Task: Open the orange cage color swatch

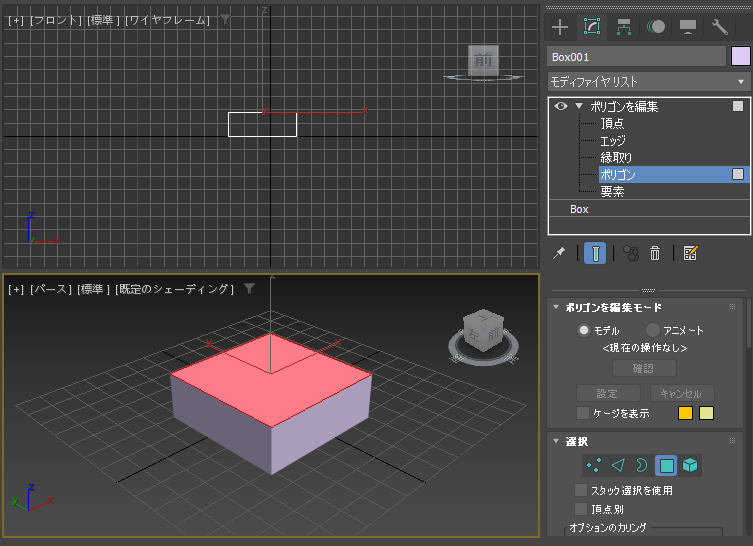Action: point(685,413)
